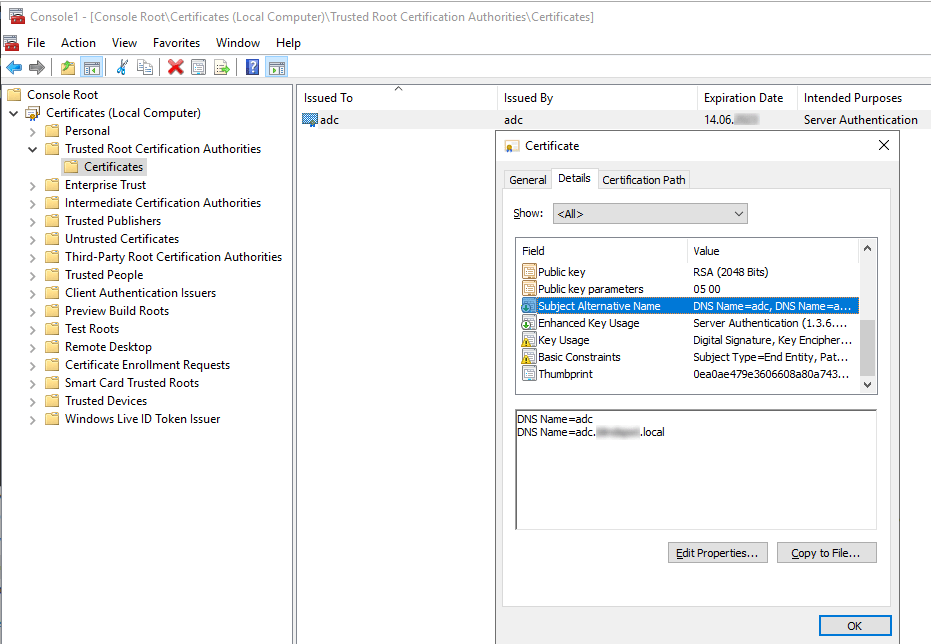The width and height of the screenshot is (931, 644).
Task: Click the Enhanced Key Usage field icon
Action: click(x=529, y=323)
